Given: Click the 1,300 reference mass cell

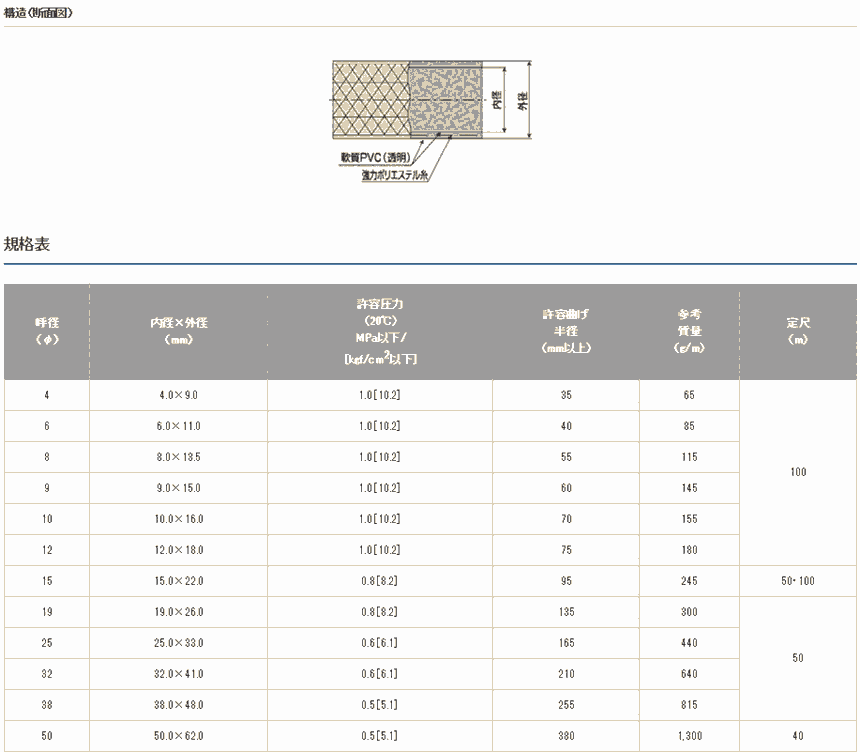Looking at the screenshot, I should (689, 737).
